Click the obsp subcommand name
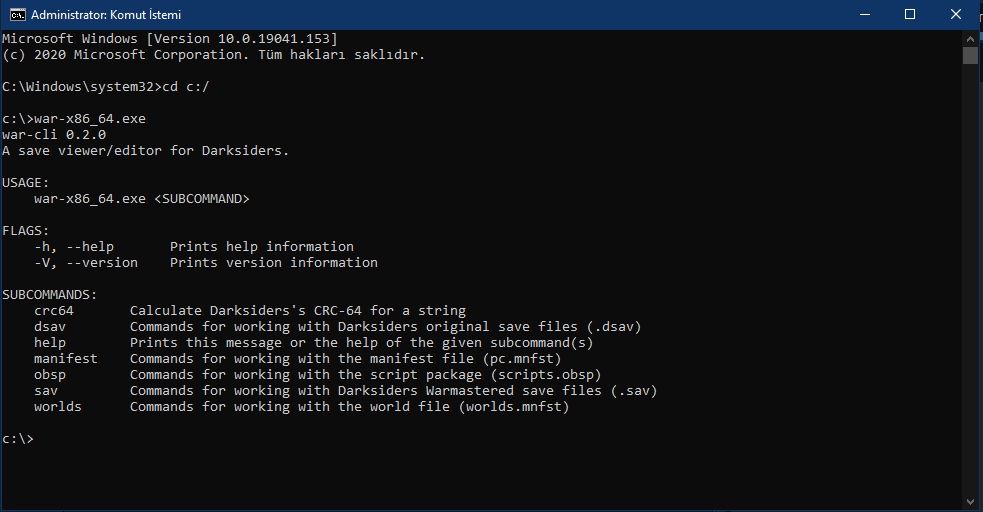The height and width of the screenshot is (512, 983). pos(50,375)
